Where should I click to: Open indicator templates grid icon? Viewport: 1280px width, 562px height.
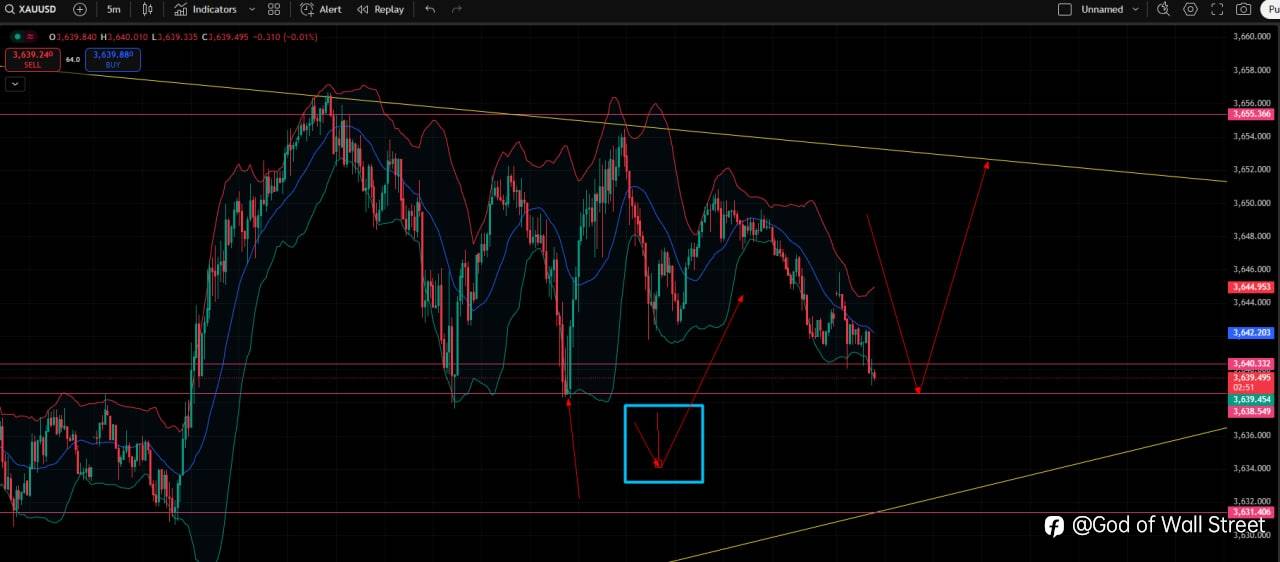click(274, 9)
